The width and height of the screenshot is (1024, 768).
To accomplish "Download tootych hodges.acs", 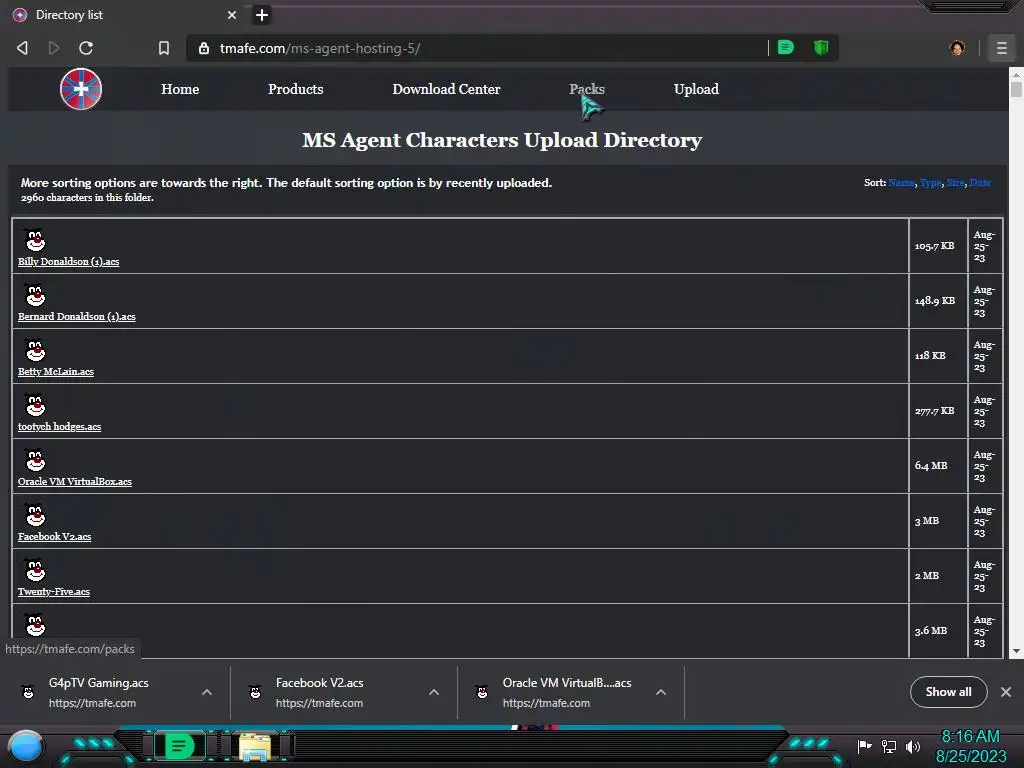I will [x=59, y=426].
